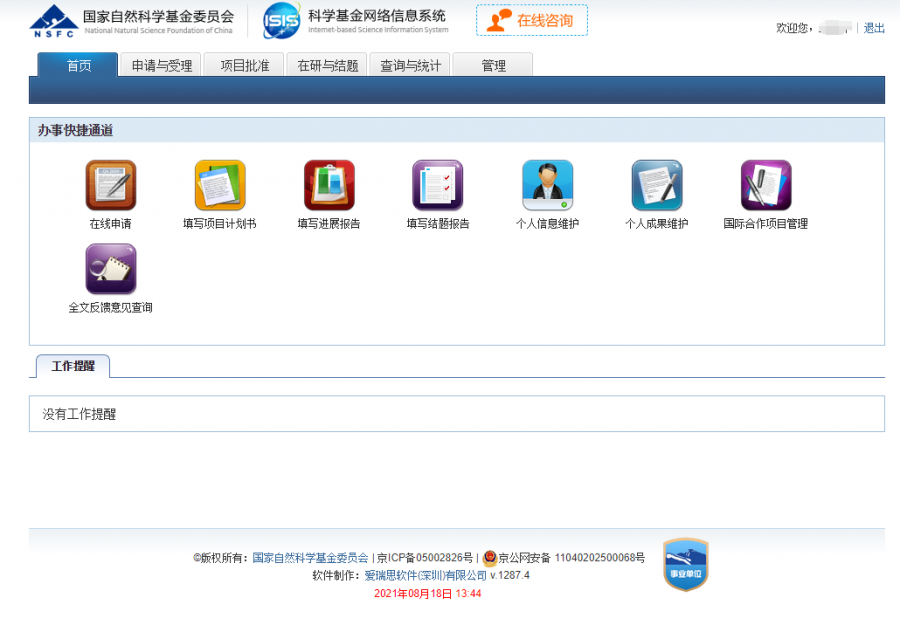Open 全文反馈意见查询 icon
The width and height of the screenshot is (900, 632).
(110, 269)
